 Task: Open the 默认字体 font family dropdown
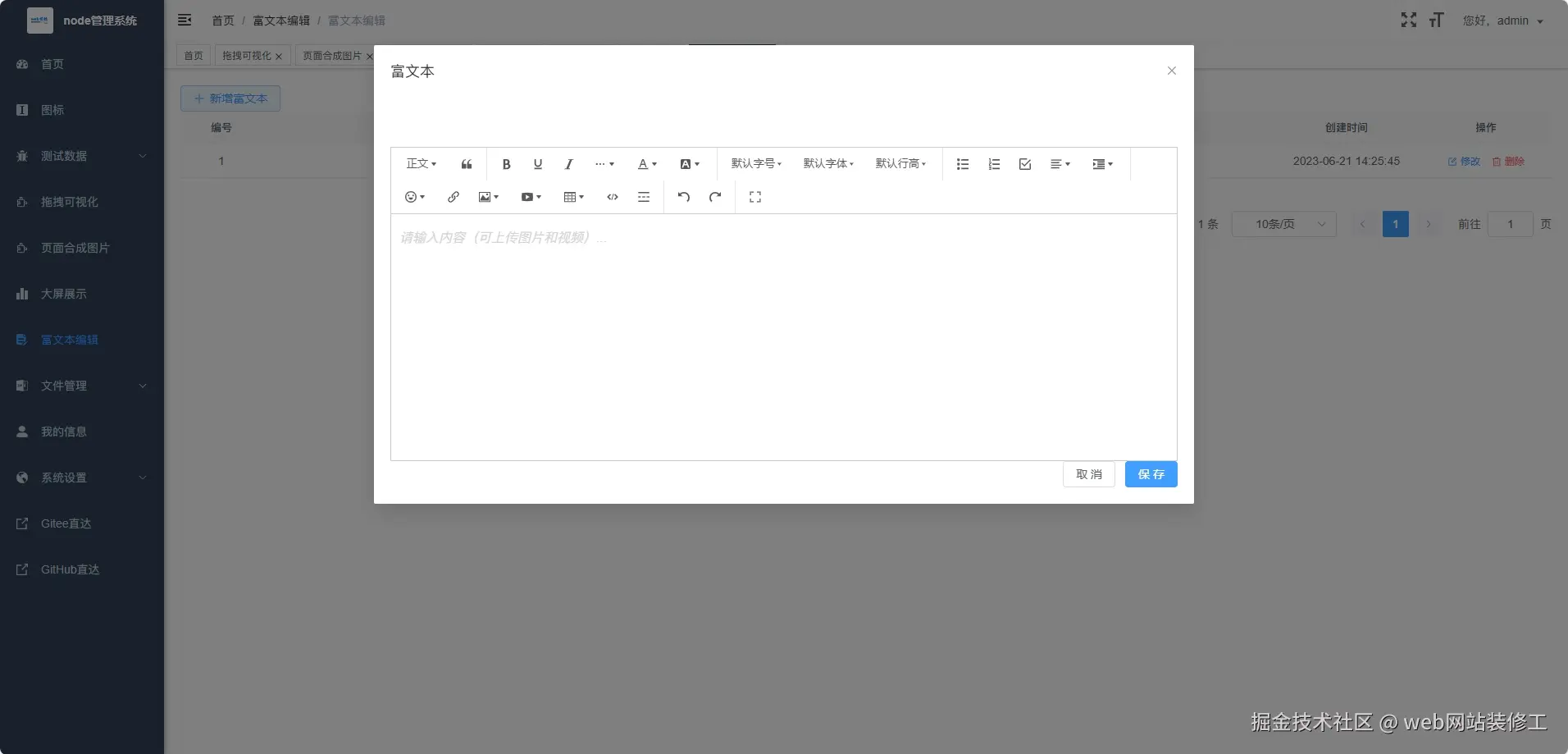[828, 164]
